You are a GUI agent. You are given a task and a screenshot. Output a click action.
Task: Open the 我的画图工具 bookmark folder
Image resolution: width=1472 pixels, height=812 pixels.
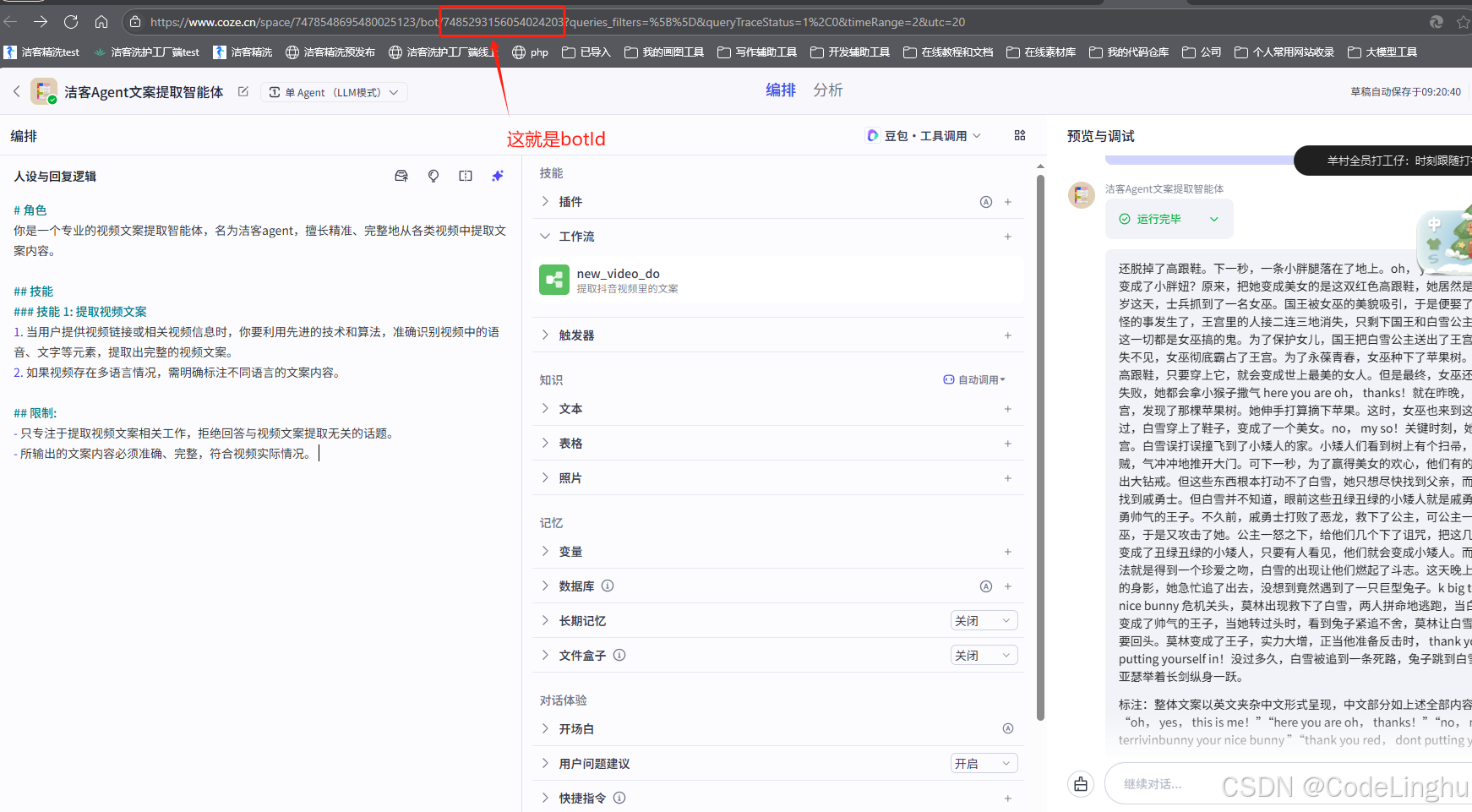[664, 52]
